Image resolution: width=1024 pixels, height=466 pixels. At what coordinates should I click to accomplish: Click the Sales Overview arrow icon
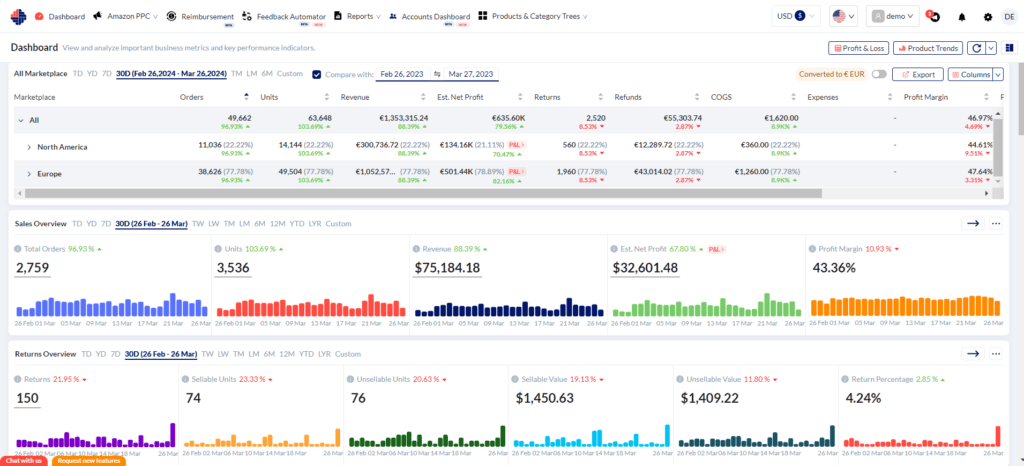click(x=972, y=224)
